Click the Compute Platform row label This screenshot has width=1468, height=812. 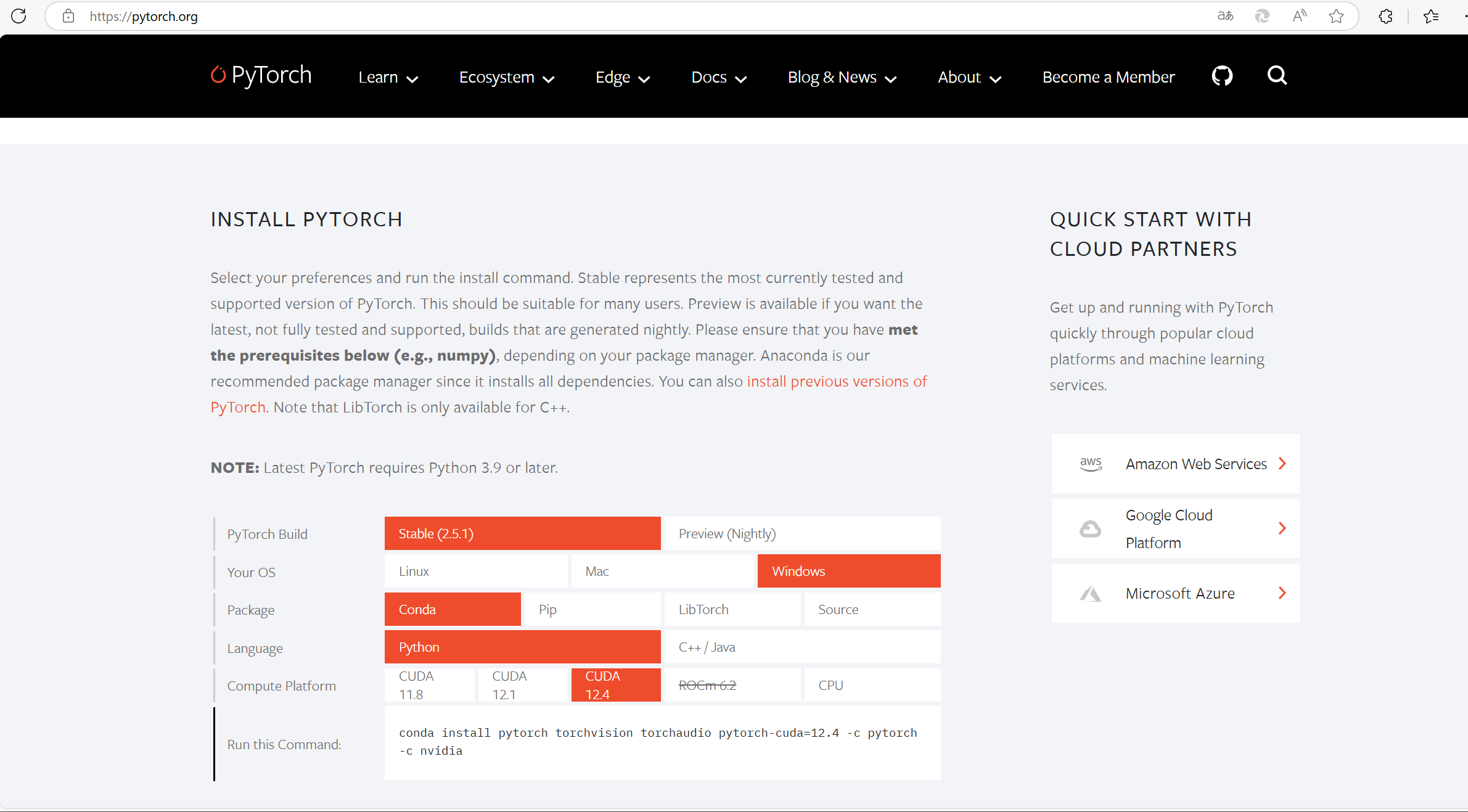click(281, 686)
